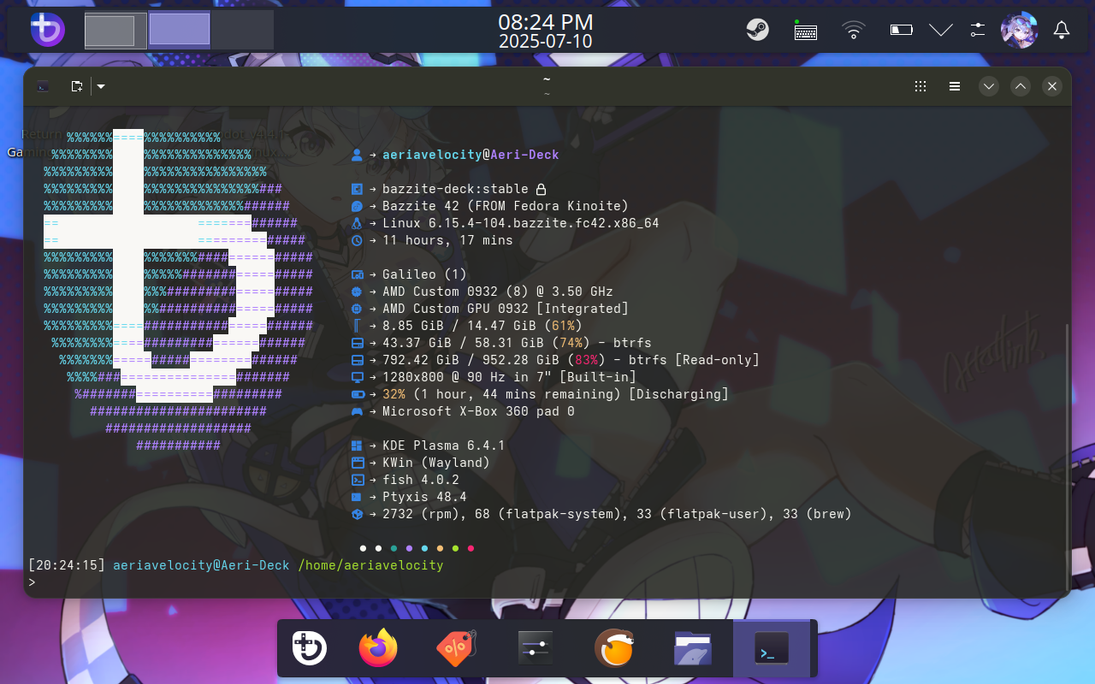Viewport: 1095px width, 684px height.
Task: Select the Ptyxis terminal icon in dock
Action: tap(772, 649)
